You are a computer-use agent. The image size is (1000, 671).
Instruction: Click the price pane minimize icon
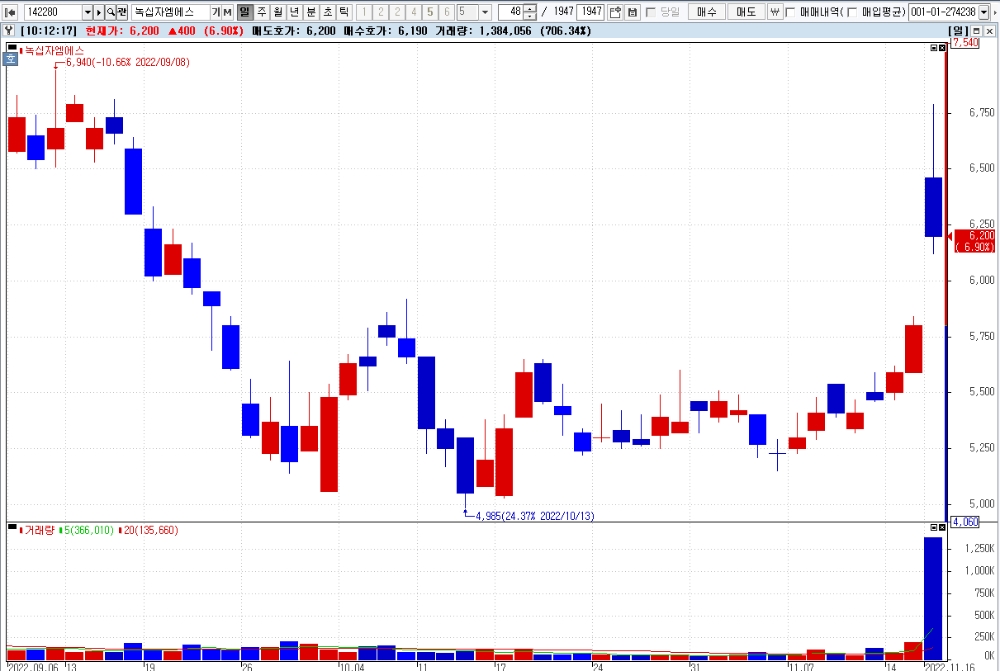coord(934,48)
